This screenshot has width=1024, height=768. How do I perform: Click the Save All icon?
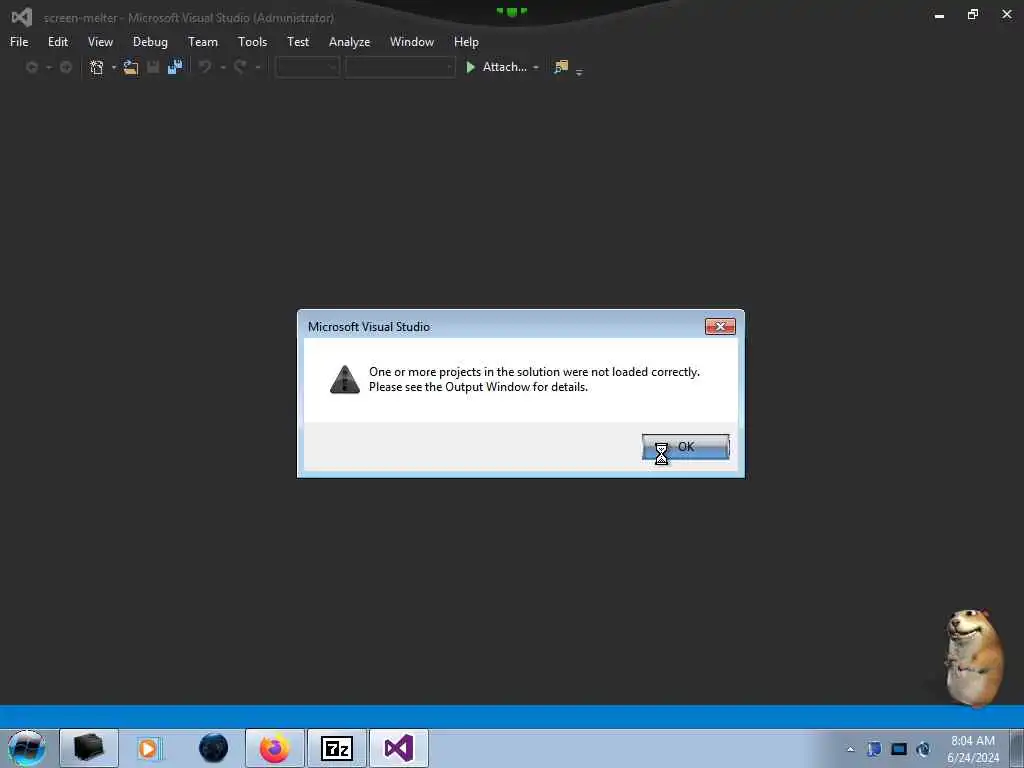pyautogui.click(x=175, y=67)
